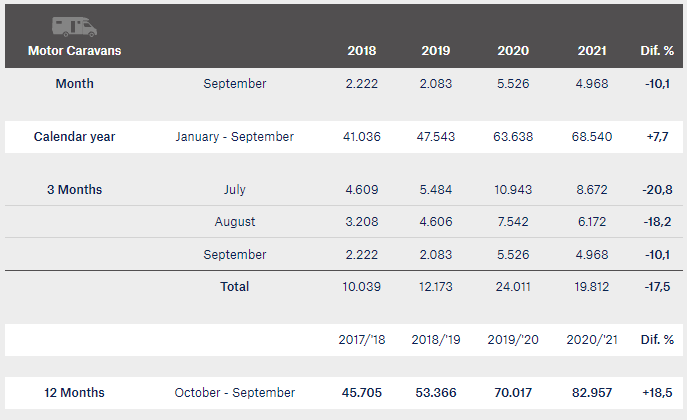Click the October - September period cell

pyautogui.click(x=234, y=392)
